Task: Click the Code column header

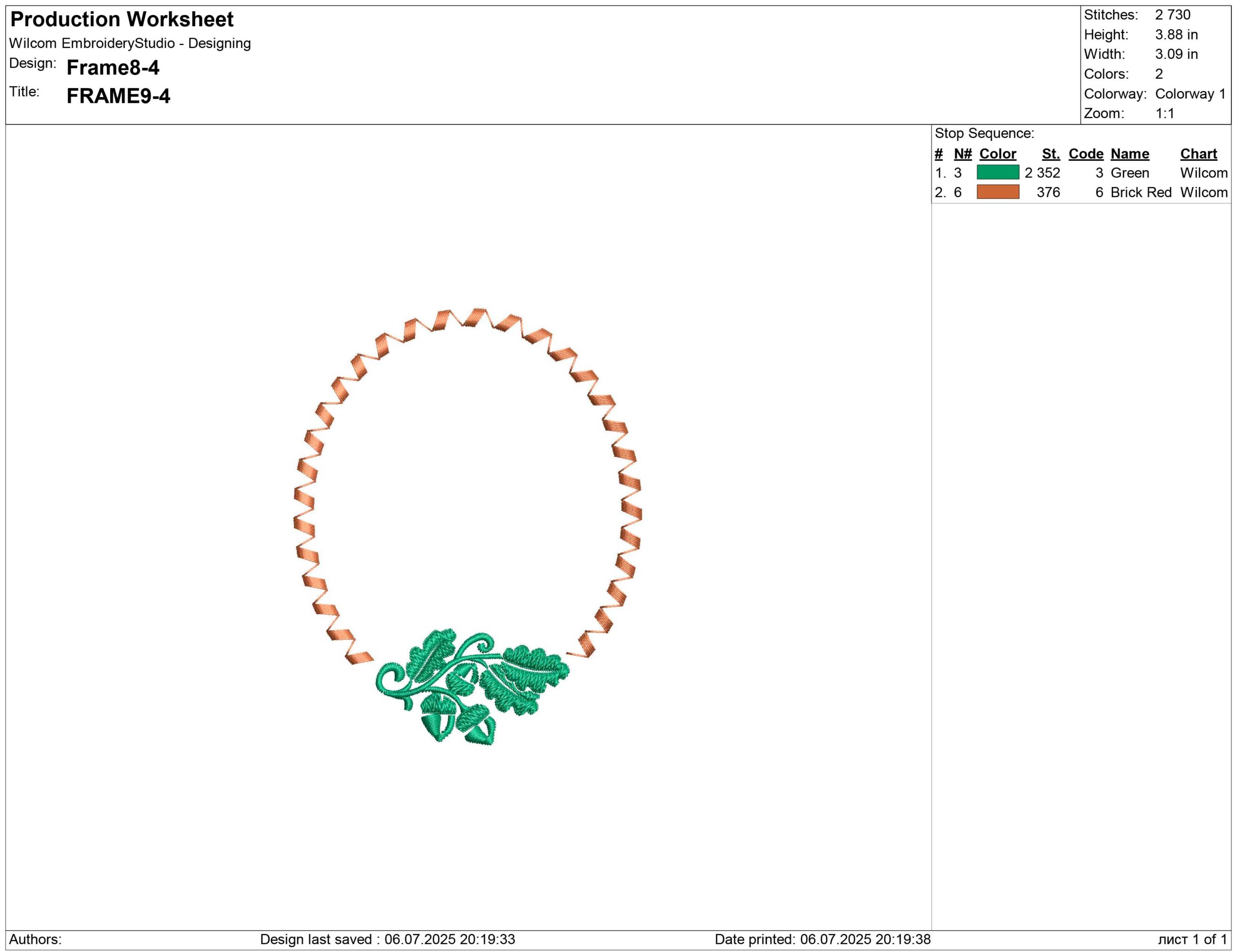Action: (1086, 154)
